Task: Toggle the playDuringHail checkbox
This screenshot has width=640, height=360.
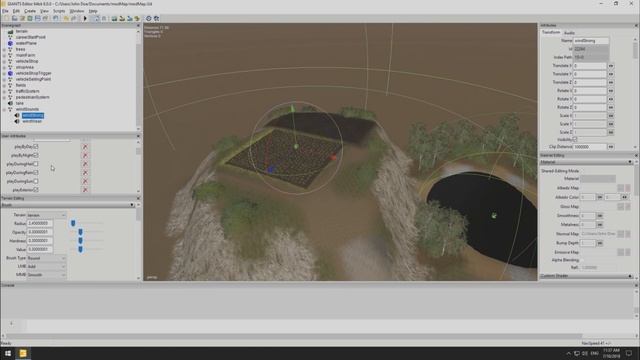Action: pyautogui.click(x=36, y=164)
